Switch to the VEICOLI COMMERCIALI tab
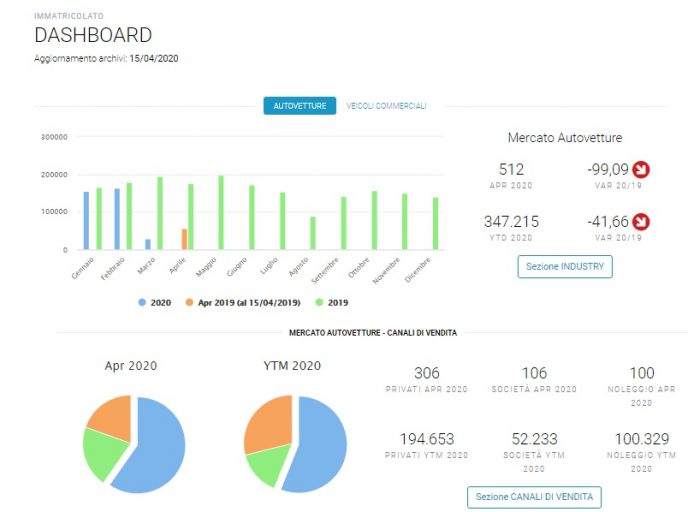 pyautogui.click(x=386, y=106)
